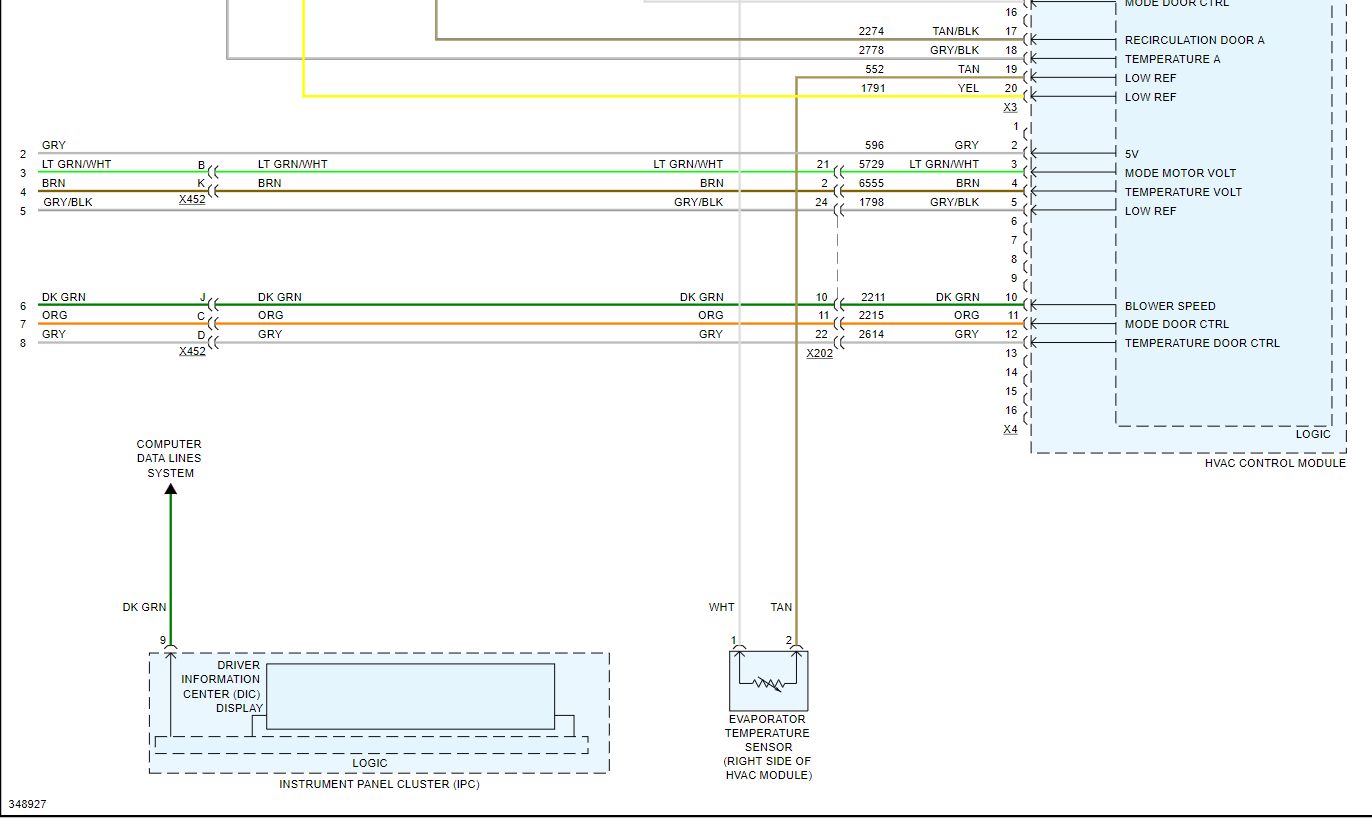Click the yellow wire labeled YEL 1791
Screen dimensions: 1372x819
point(600,97)
